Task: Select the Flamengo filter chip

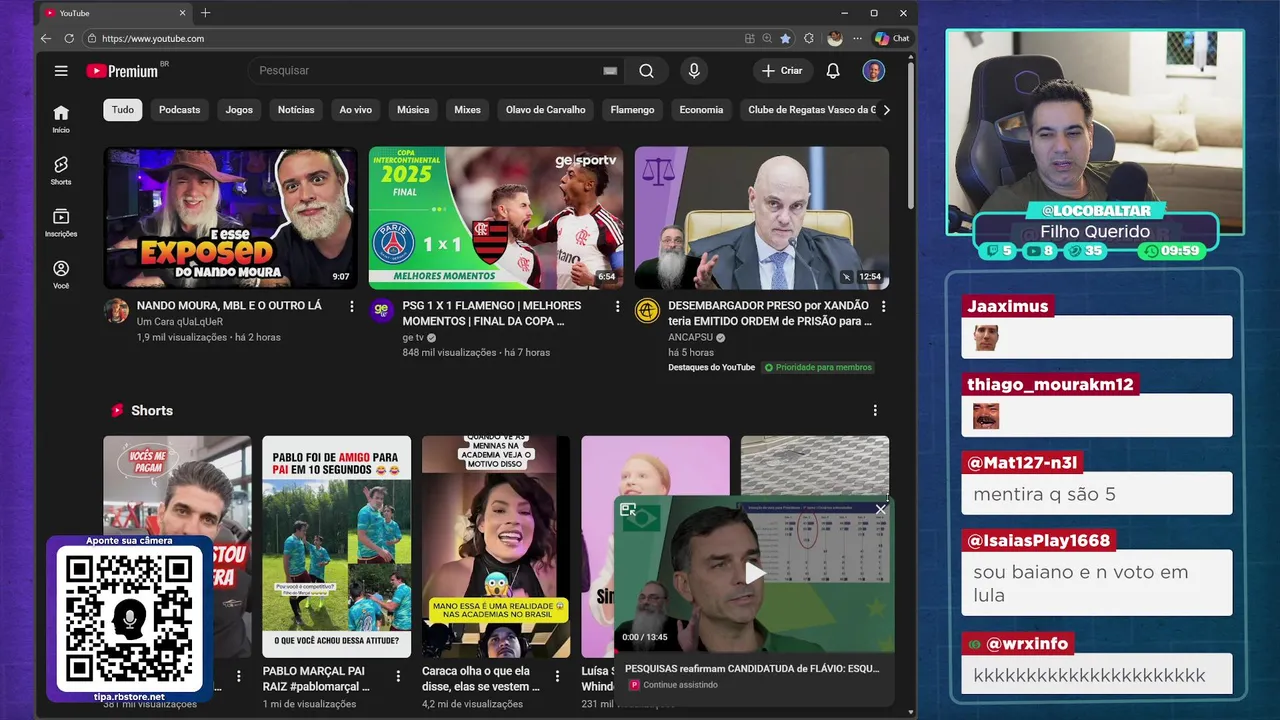Action: tap(632, 110)
